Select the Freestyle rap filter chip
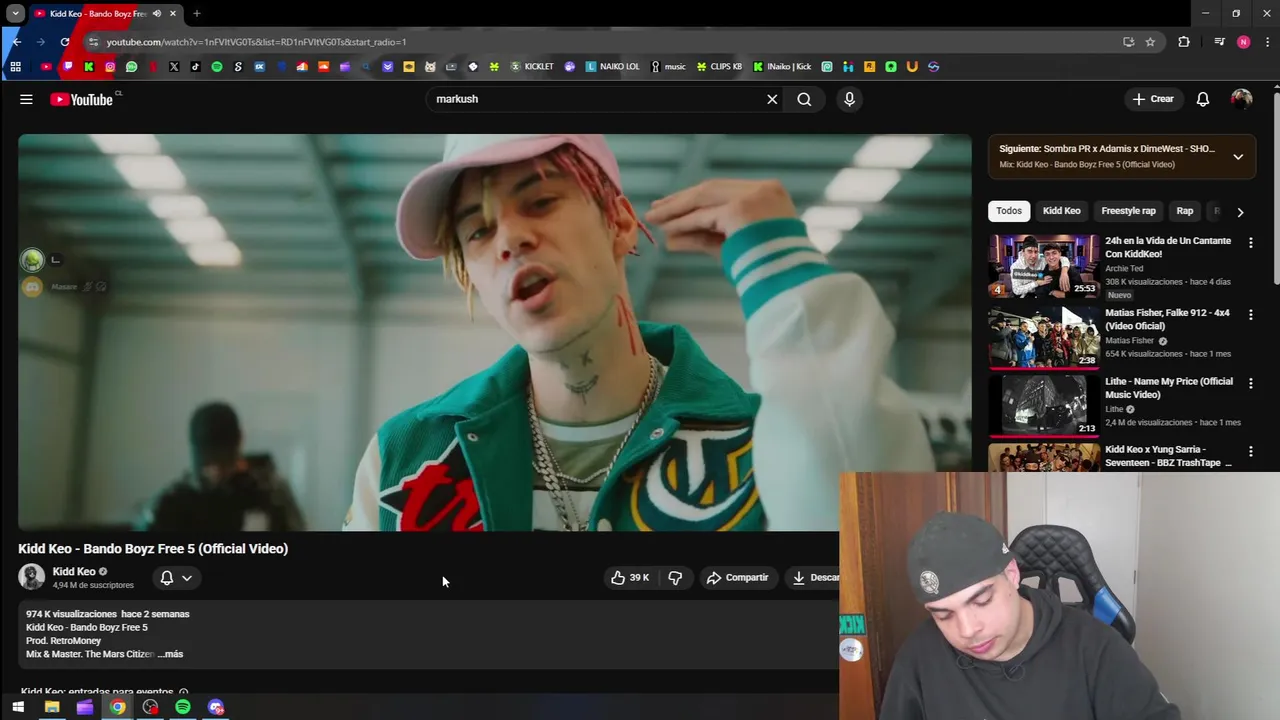The height and width of the screenshot is (720, 1280). click(1128, 211)
